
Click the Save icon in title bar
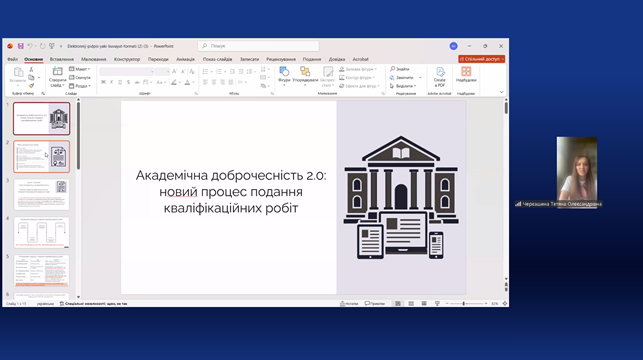(21, 46)
